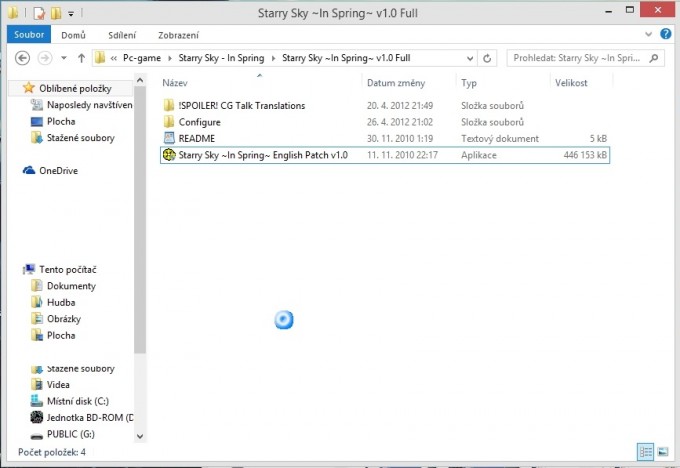Open OneDrive in the navigation pane
The image size is (680, 468).
59,171
